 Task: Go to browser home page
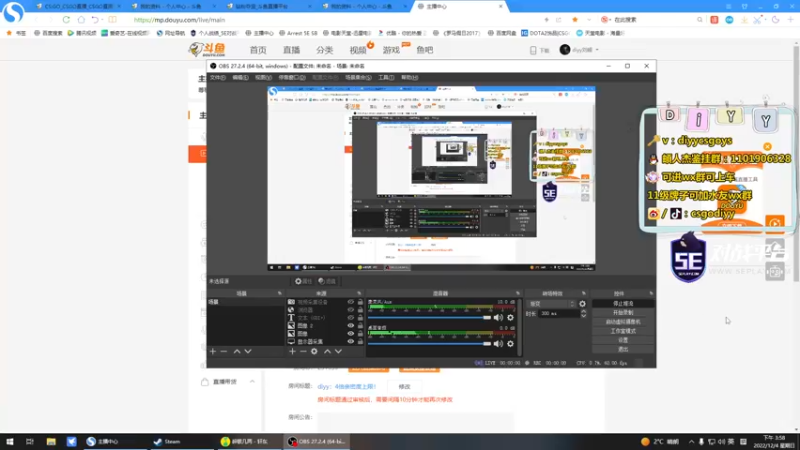pos(81,20)
